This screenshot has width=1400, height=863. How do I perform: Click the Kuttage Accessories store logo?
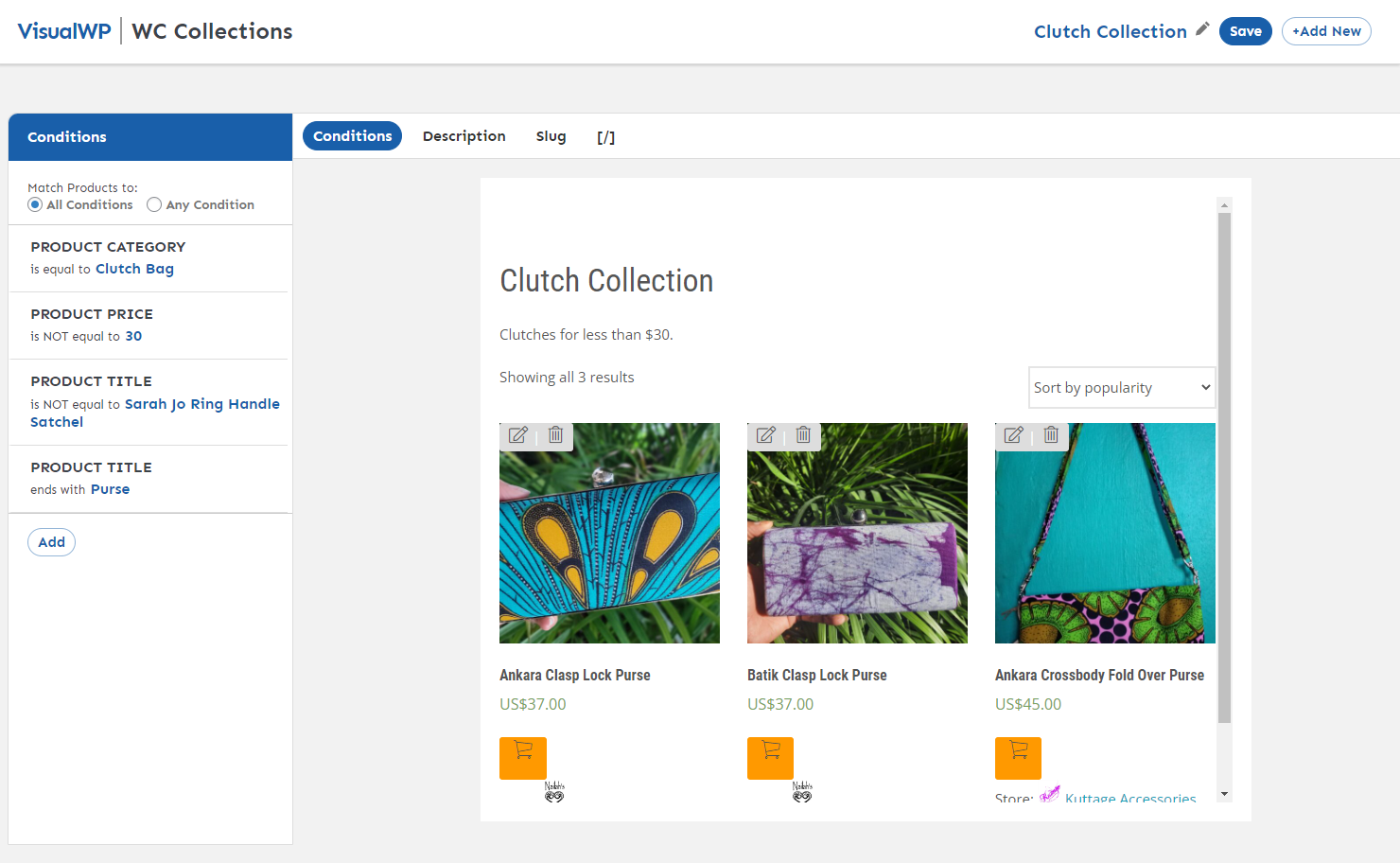(1050, 795)
